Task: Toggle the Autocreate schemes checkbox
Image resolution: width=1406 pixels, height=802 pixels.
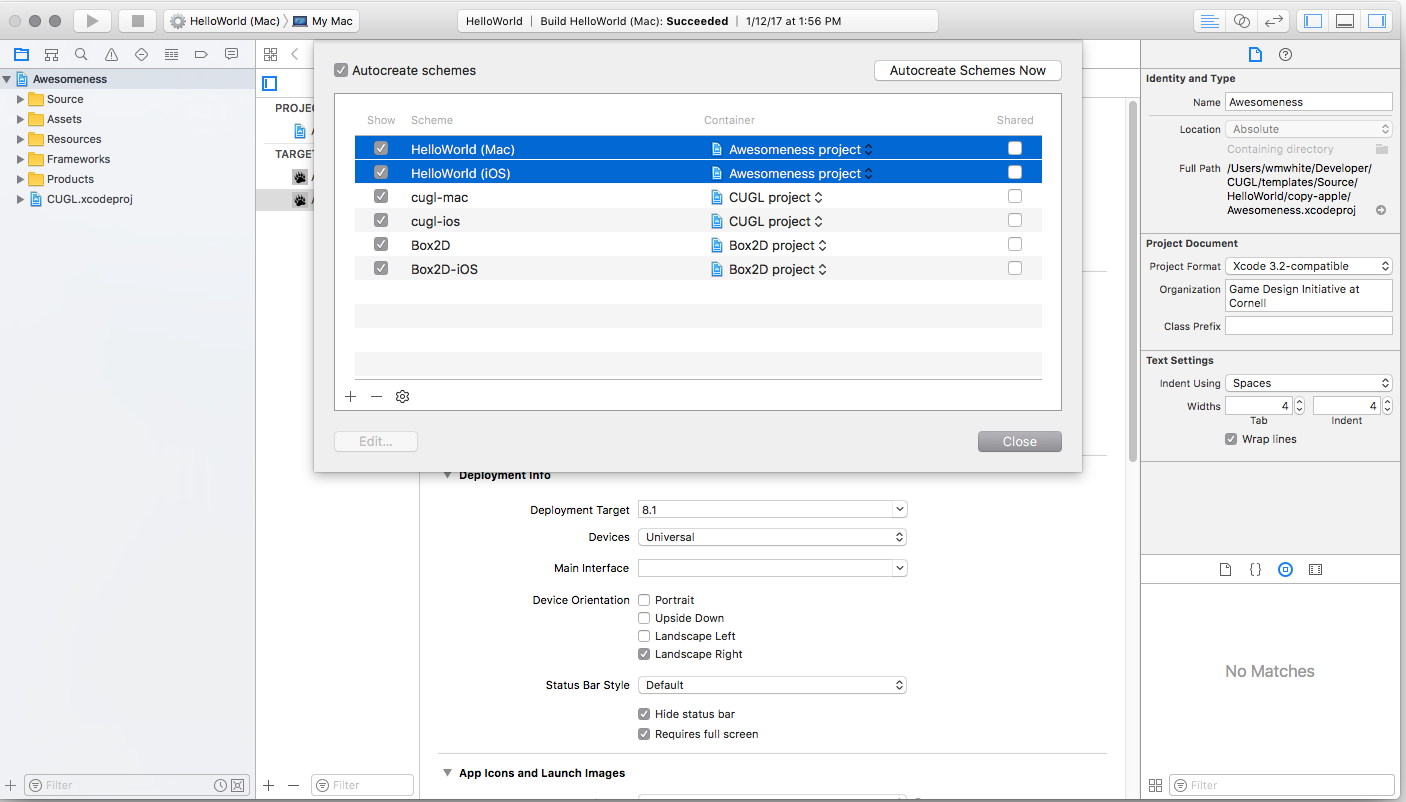Action: [x=341, y=71]
